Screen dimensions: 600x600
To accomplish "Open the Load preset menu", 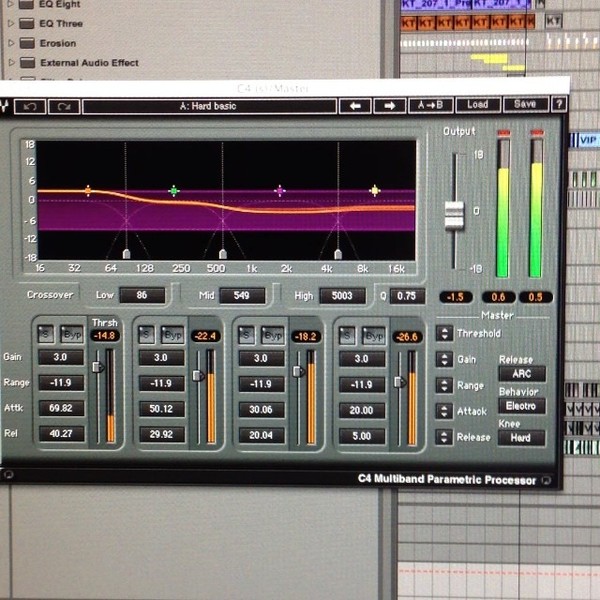I will pos(478,104).
